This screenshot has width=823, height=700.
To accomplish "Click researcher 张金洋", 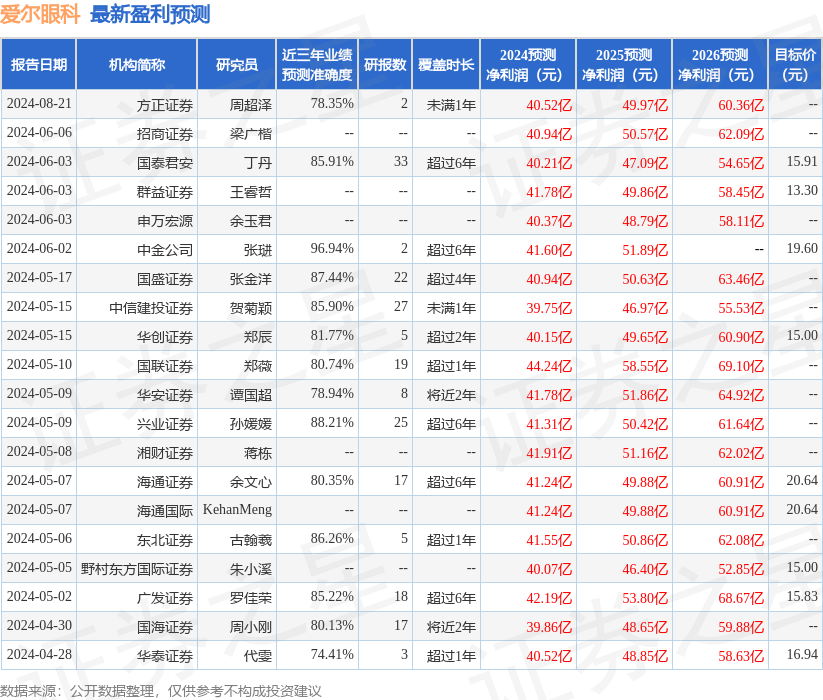I will [x=251, y=279].
